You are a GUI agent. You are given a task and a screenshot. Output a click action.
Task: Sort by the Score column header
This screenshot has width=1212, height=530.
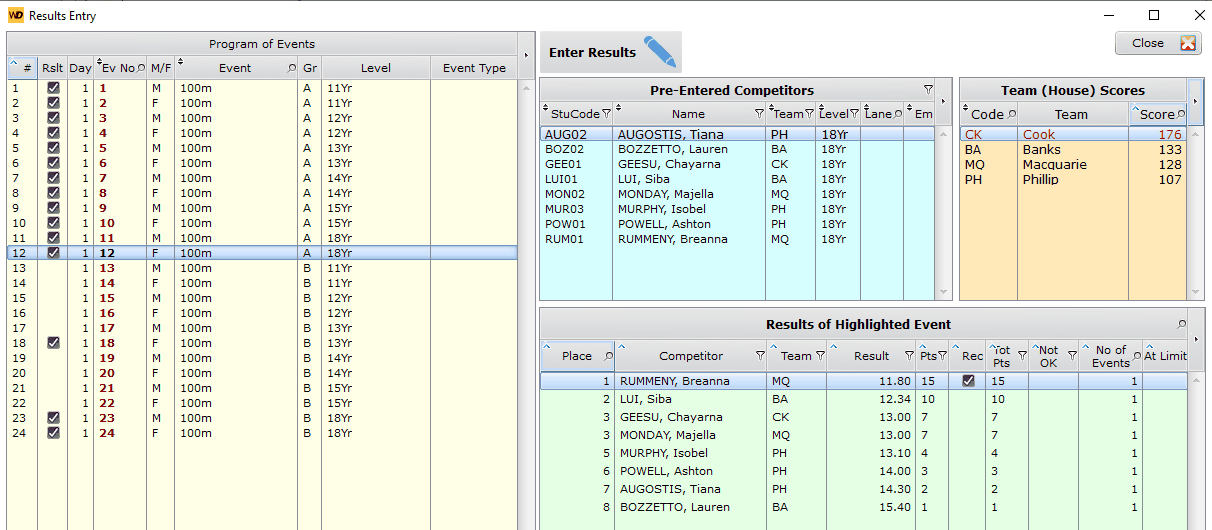[1158, 114]
